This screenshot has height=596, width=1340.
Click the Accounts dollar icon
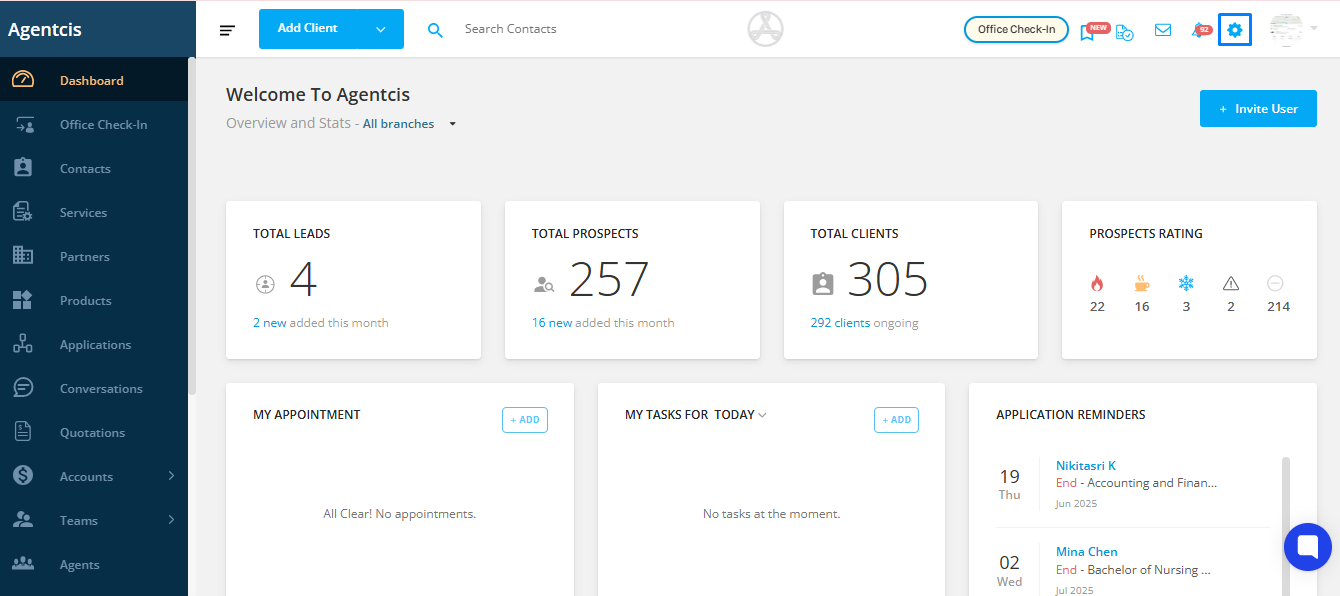[x=23, y=476]
